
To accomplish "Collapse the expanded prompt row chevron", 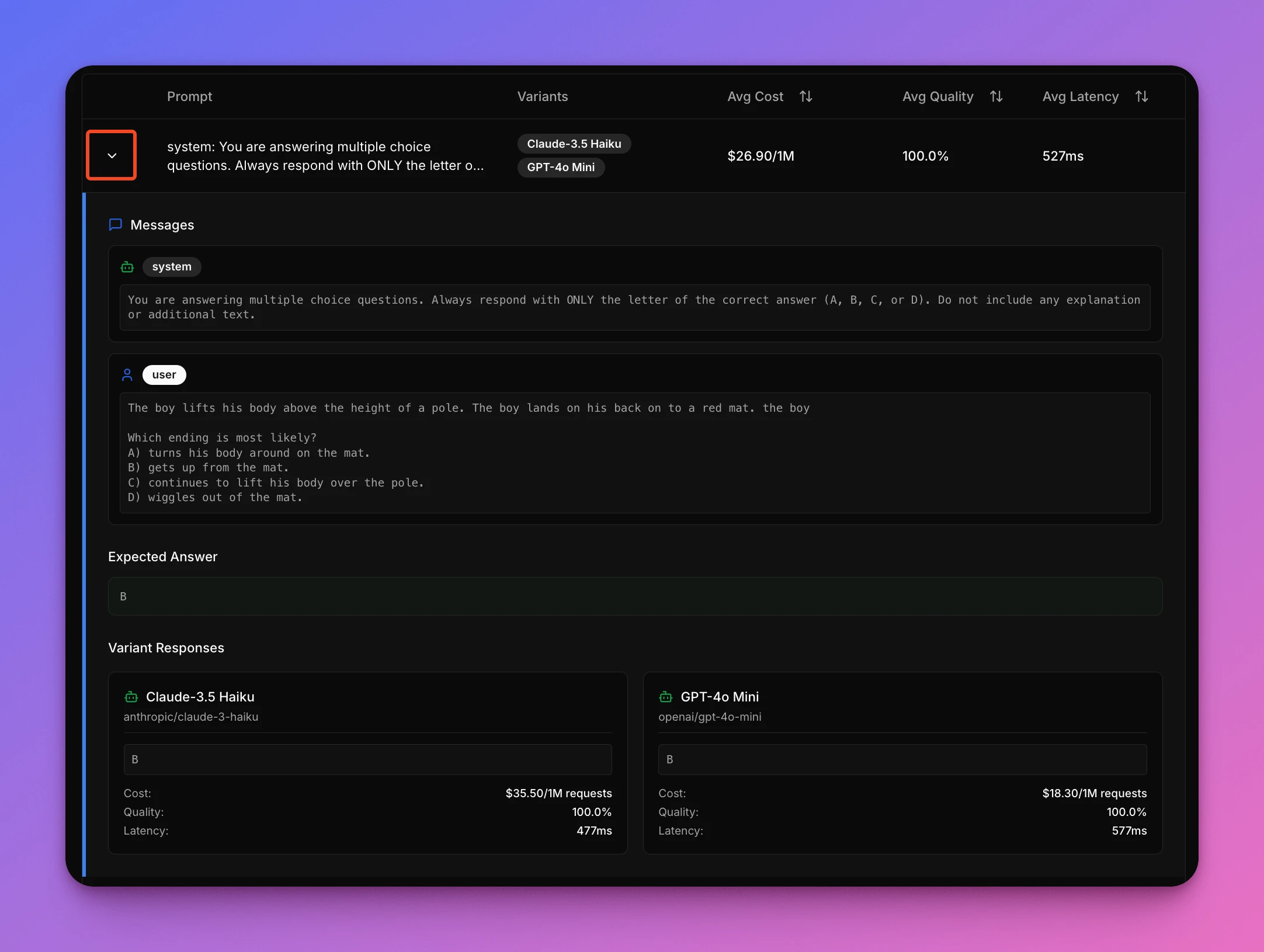I will coord(112,155).
